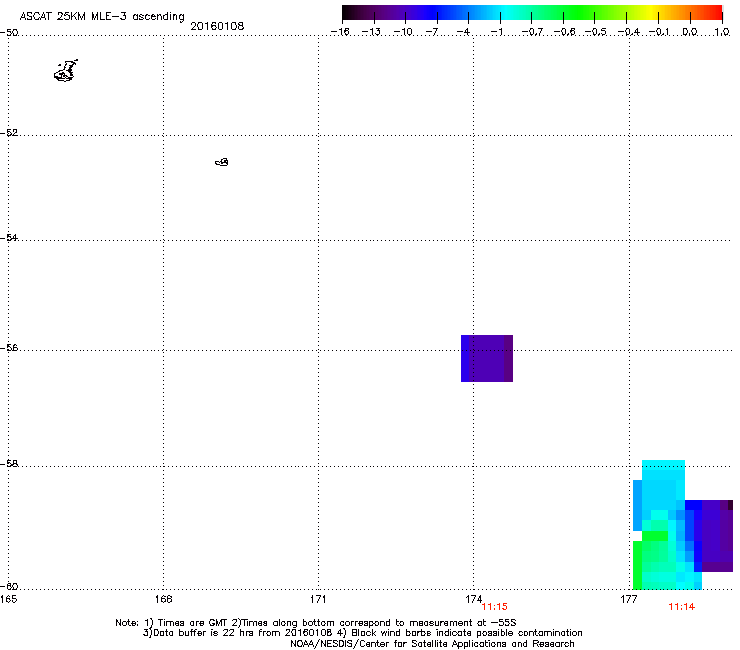The height and width of the screenshot is (650, 740).
Task: Click the red 11:15 swath time label
Action: coord(494,607)
